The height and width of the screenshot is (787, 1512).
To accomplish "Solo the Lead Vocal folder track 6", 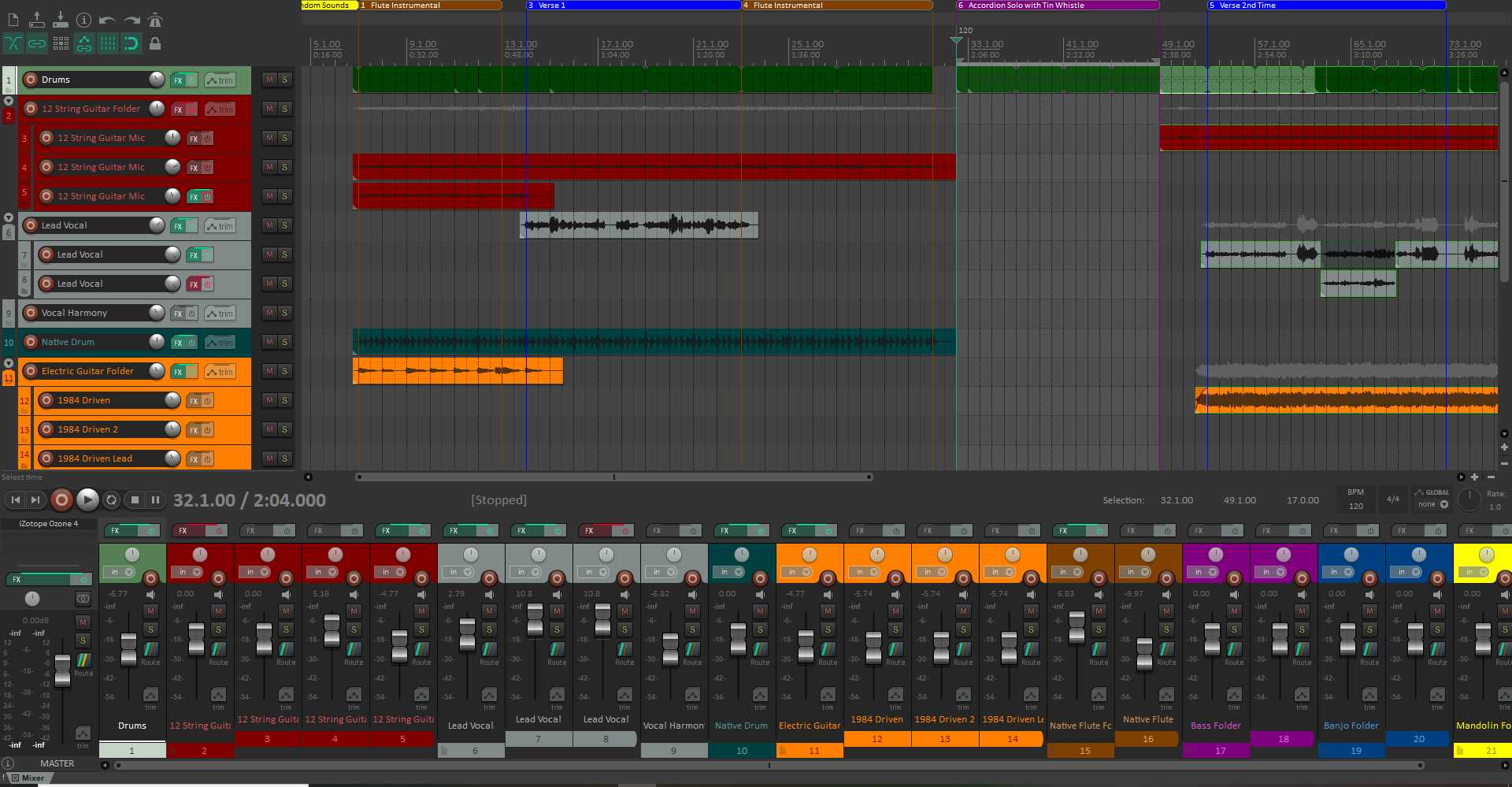I will (x=284, y=225).
